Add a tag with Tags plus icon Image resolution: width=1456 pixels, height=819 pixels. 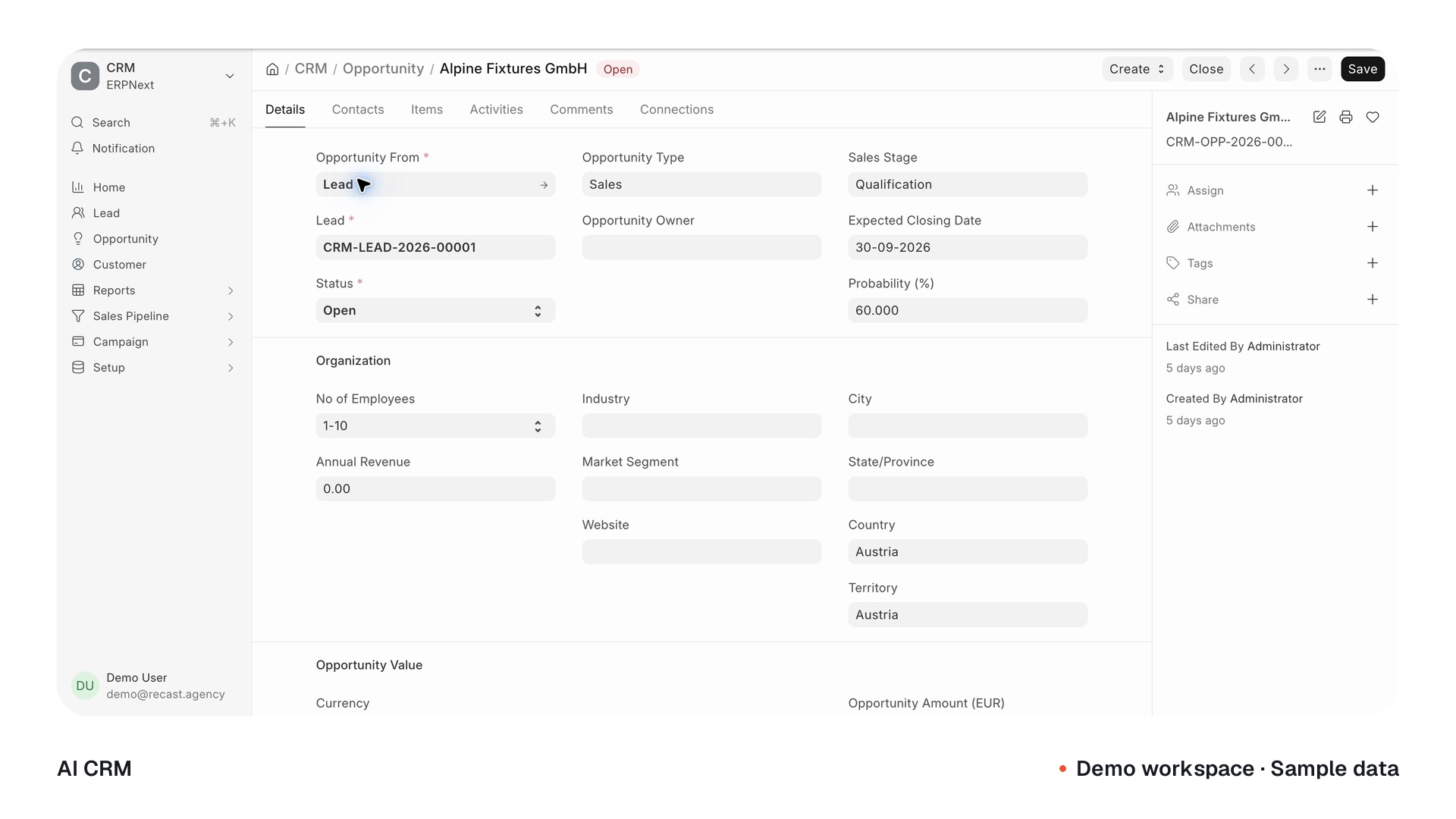click(x=1373, y=263)
